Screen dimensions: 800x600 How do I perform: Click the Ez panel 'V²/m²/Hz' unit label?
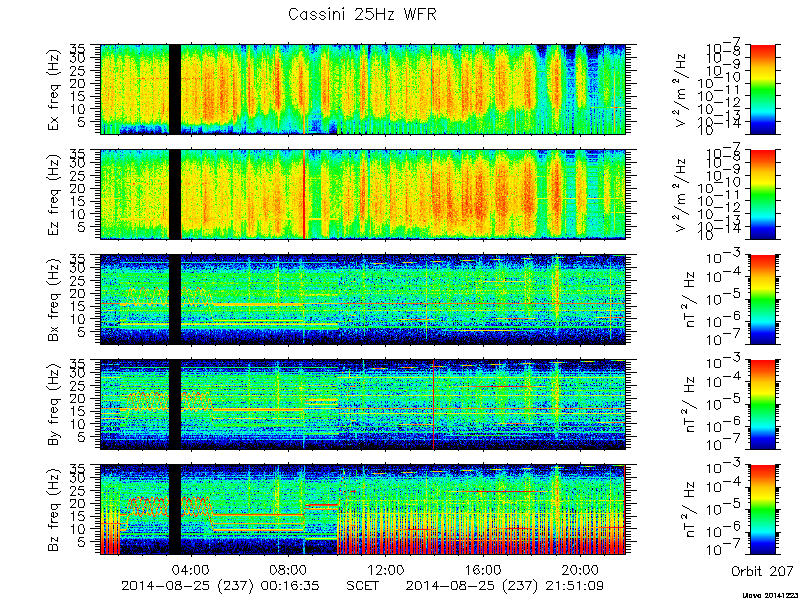pos(683,194)
